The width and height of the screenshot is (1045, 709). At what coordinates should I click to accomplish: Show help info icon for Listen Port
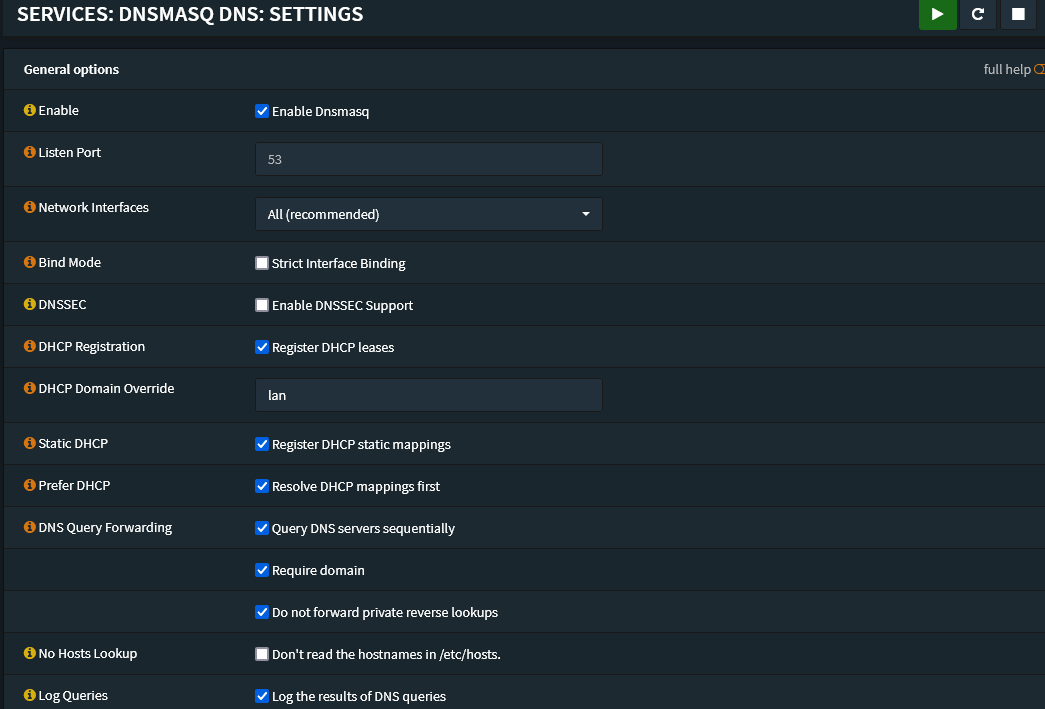point(29,152)
